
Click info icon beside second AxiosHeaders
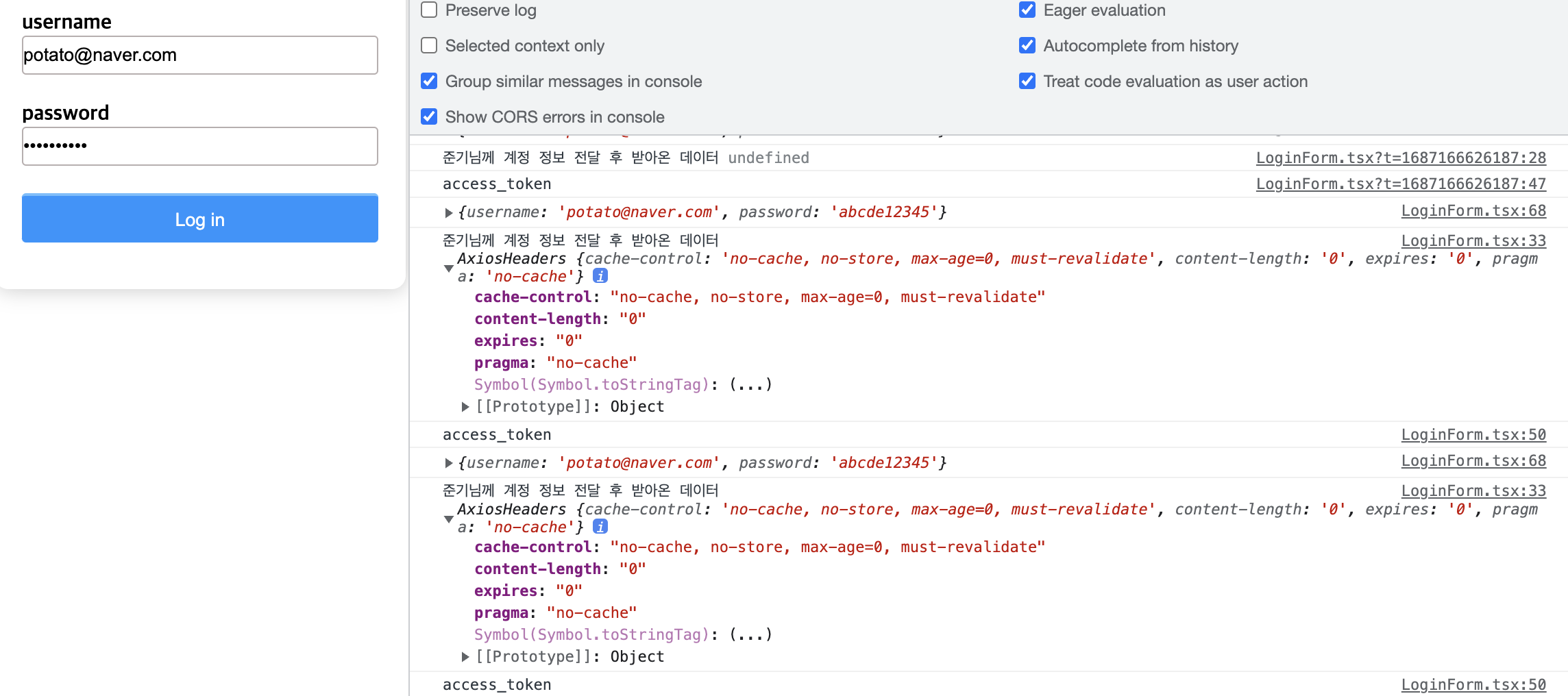click(600, 527)
